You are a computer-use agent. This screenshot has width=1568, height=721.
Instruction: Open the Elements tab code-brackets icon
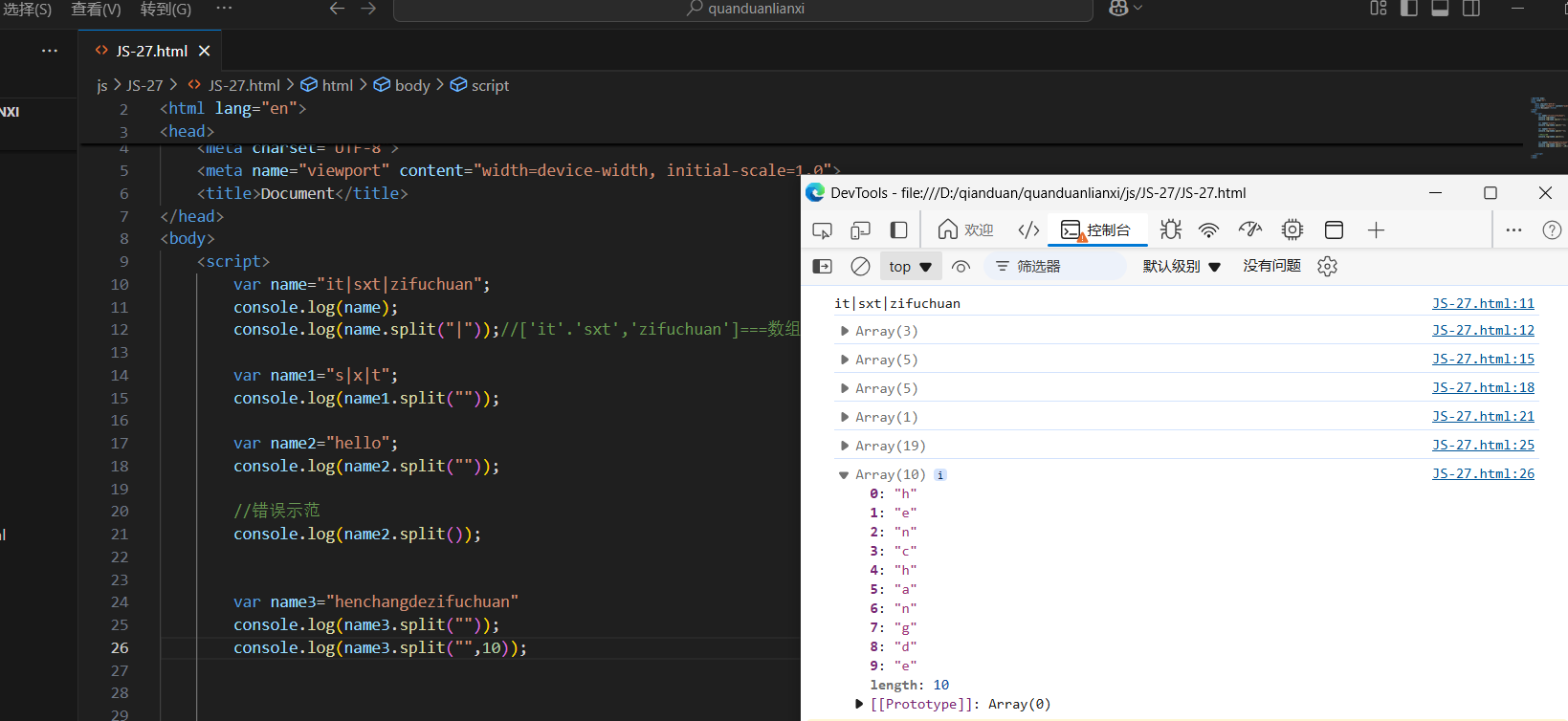click(1028, 230)
